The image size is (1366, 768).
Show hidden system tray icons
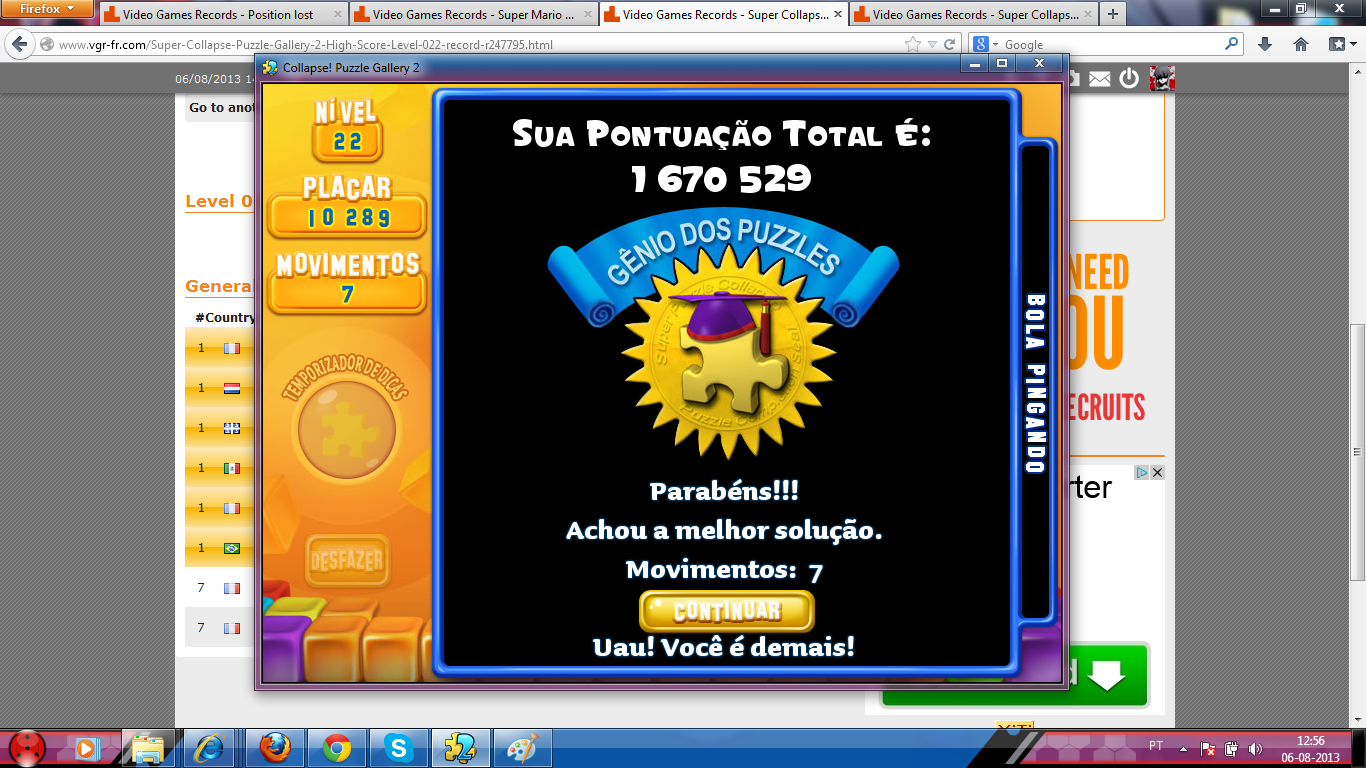(x=1184, y=748)
